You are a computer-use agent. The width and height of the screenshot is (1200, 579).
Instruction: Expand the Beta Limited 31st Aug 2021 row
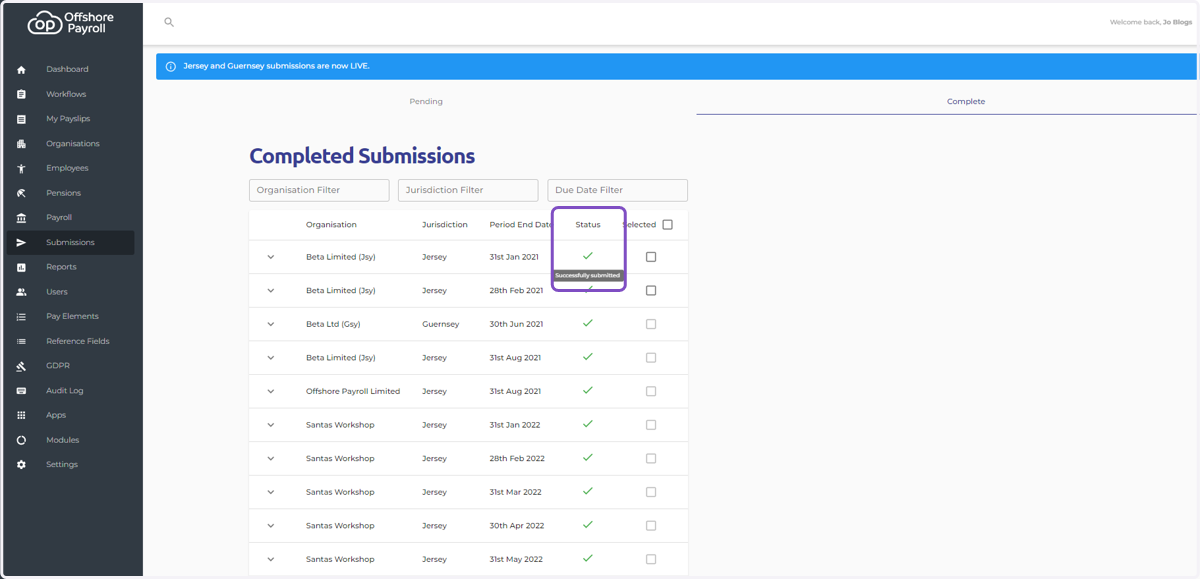click(x=270, y=358)
